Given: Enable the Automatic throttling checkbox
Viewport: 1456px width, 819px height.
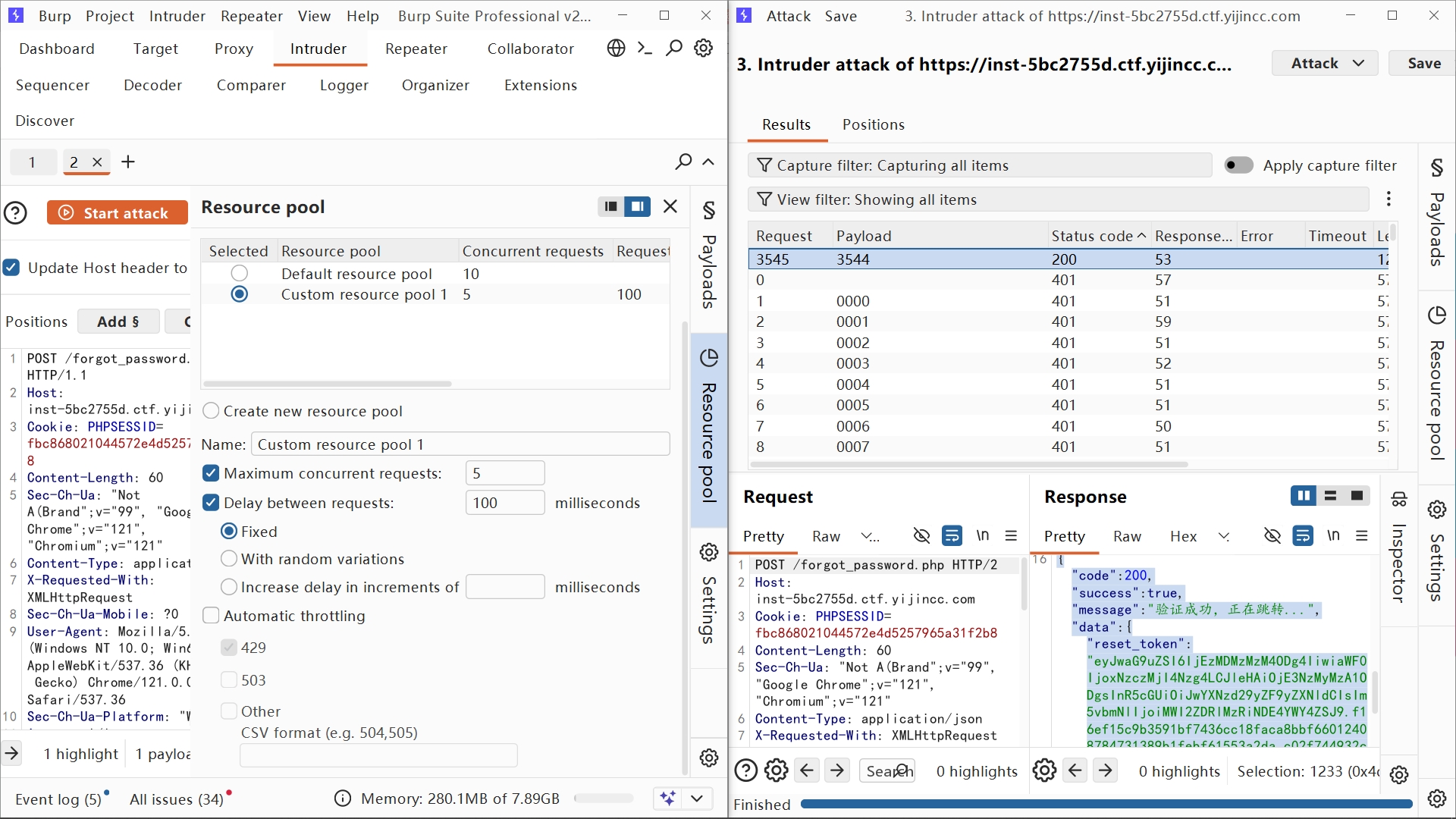Looking at the screenshot, I should click(211, 616).
